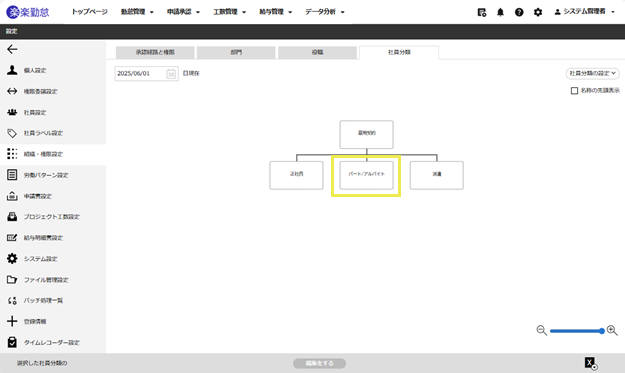Expand the 工数管理 menu
The image size is (625, 373).
pyautogui.click(x=230, y=12)
